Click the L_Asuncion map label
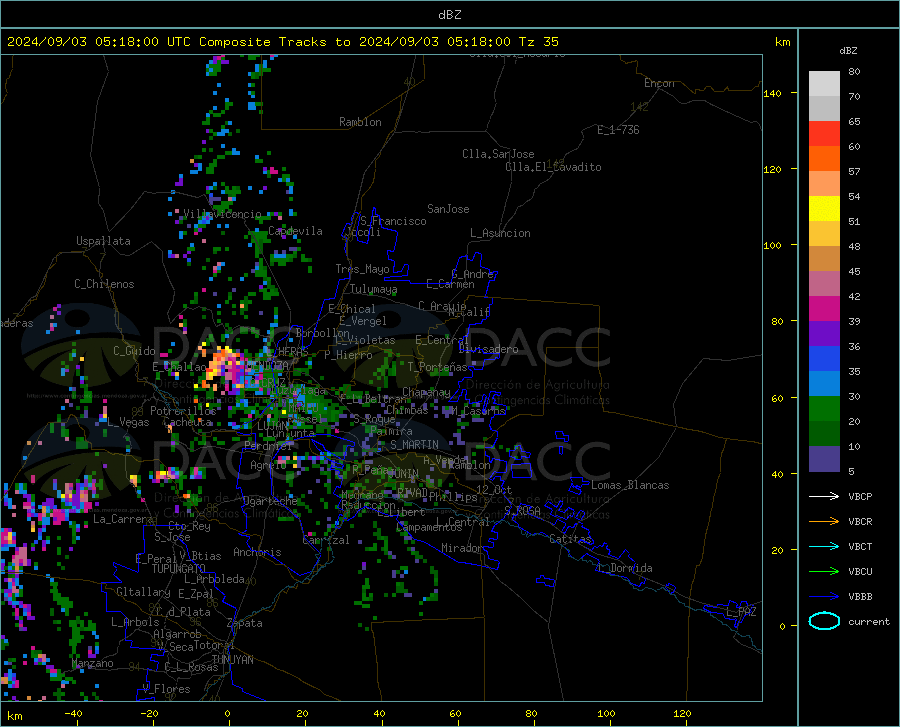The image size is (900, 727). (x=500, y=233)
